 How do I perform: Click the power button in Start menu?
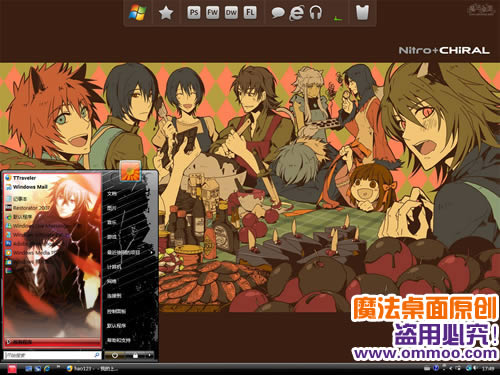tap(115, 356)
